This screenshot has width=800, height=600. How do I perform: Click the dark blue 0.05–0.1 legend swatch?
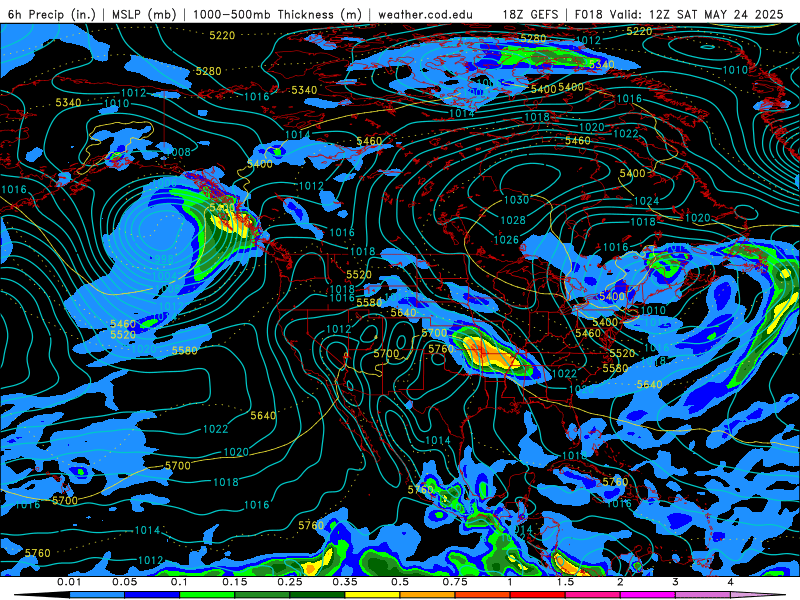coord(152,595)
